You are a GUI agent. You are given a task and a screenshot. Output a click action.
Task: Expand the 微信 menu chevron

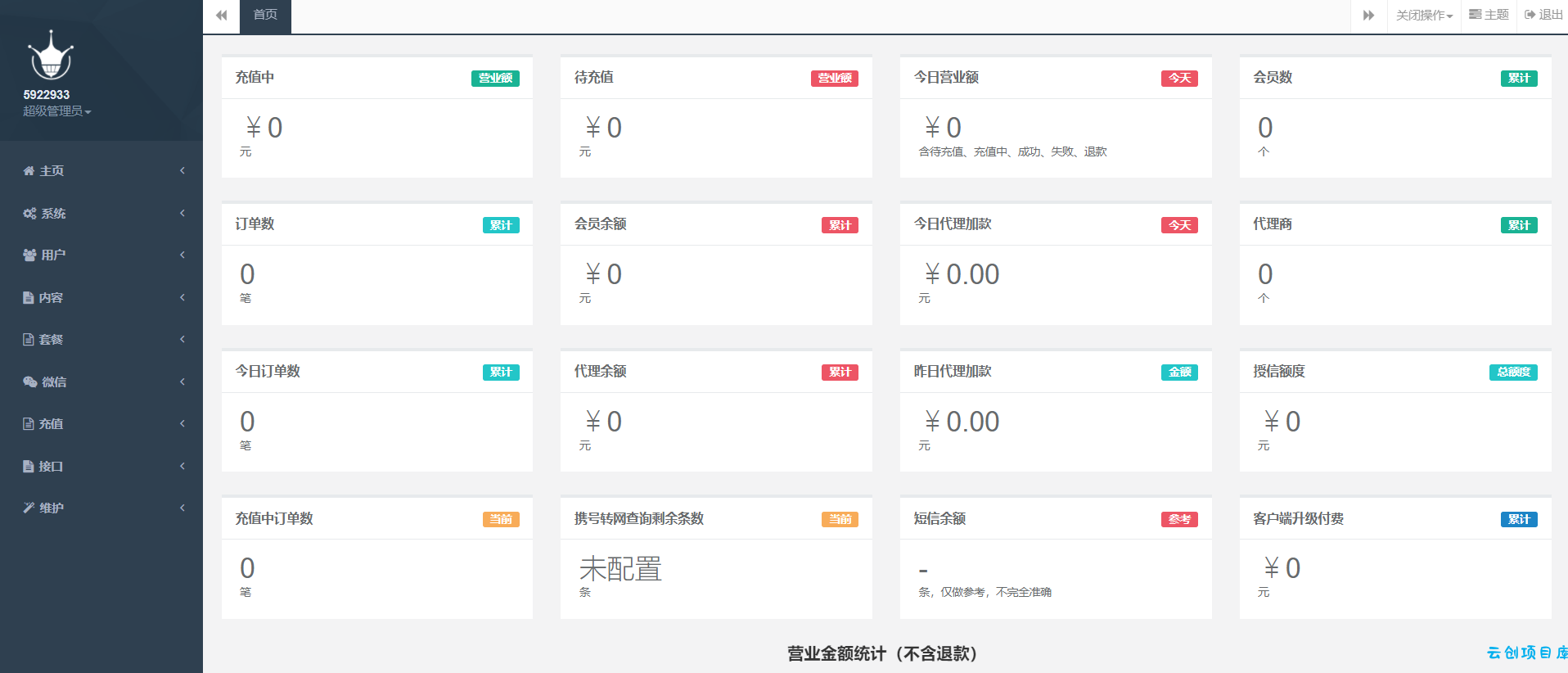pyautogui.click(x=182, y=382)
